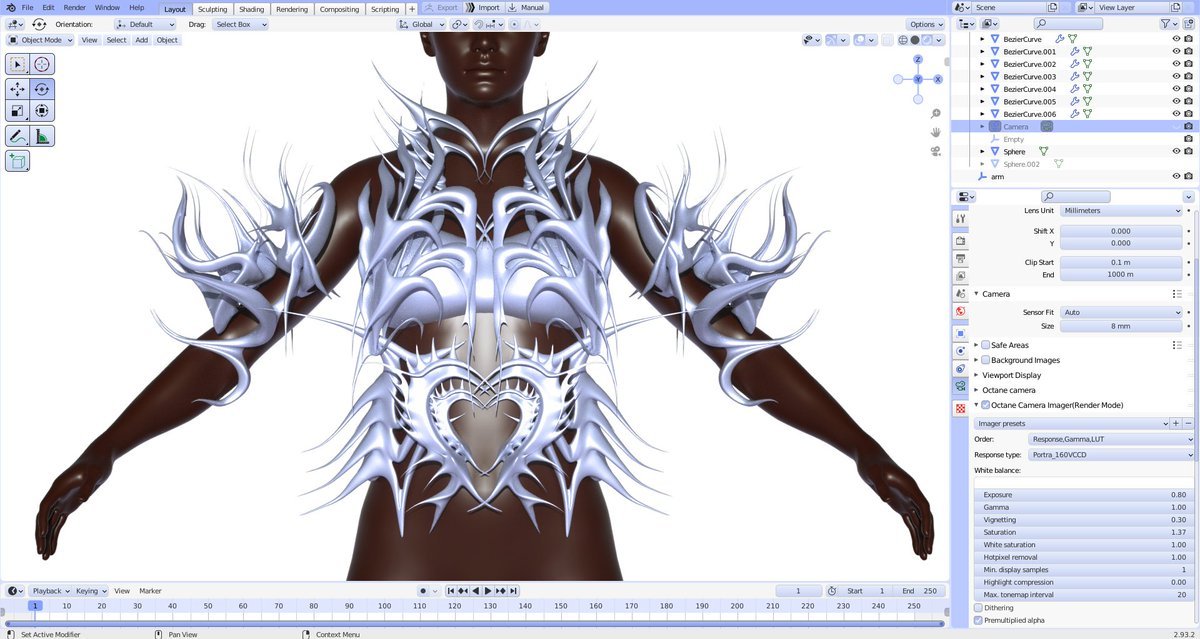Screen dimensions: 1200x639
Task: Switch to the Sculpting workspace tab
Action: coord(212,8)
